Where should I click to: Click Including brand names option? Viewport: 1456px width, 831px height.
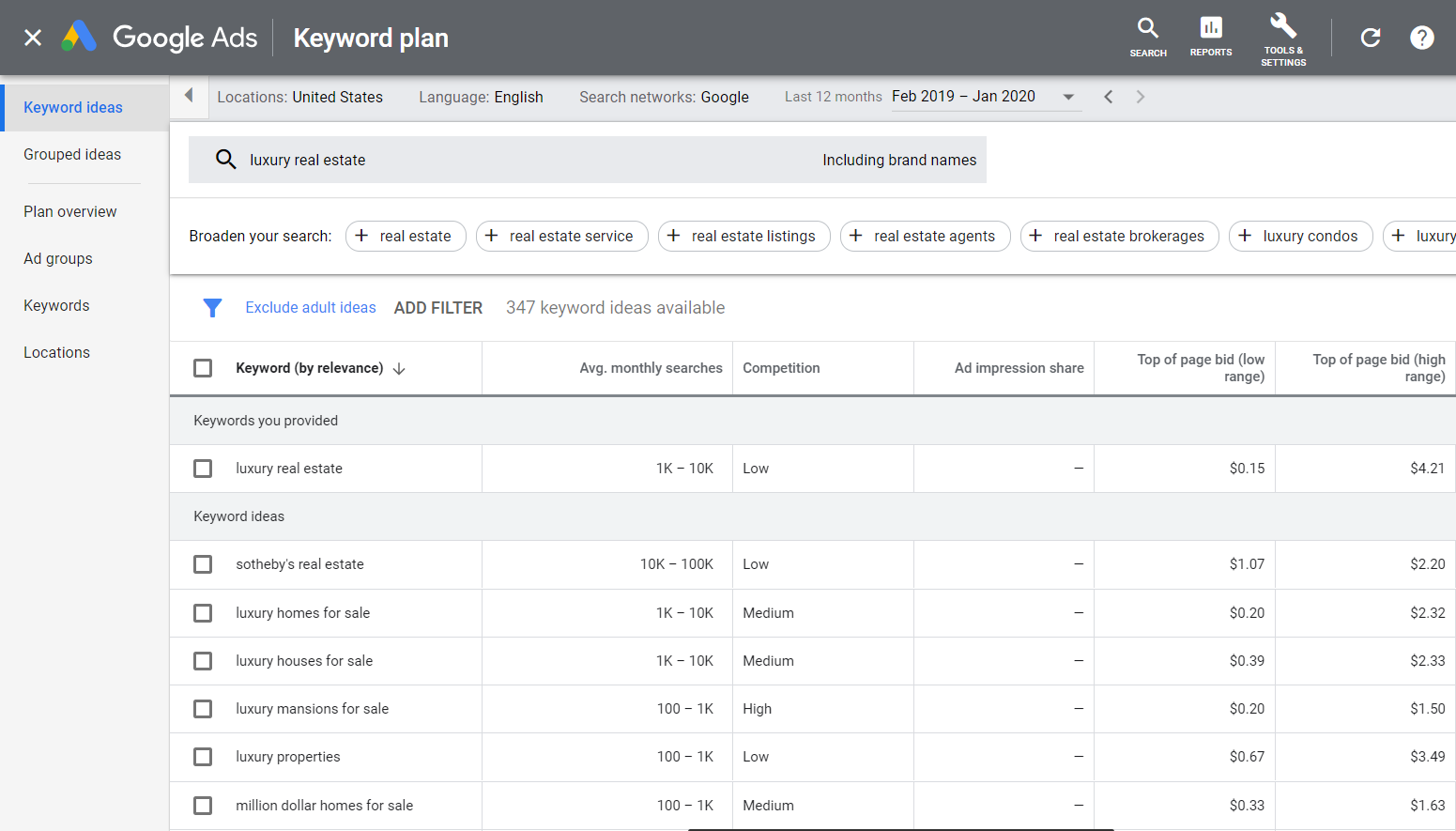pyautogui.click(x=899, y=160)
